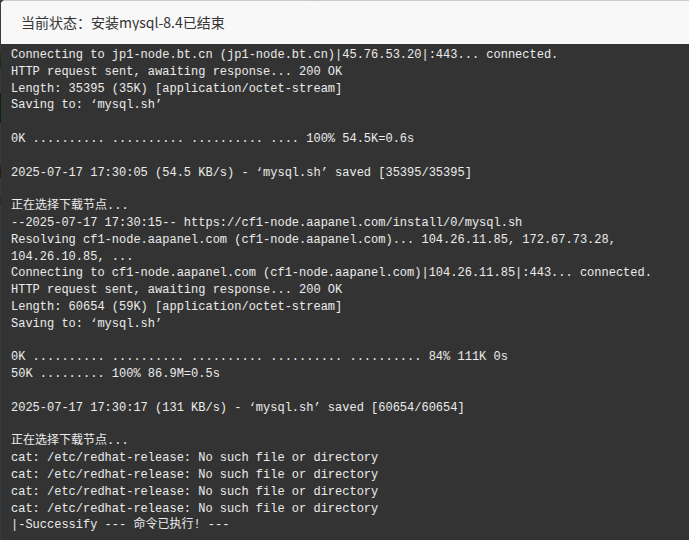
Task: Click the Resolving cf1-node.aapanel.com line
Action: pyautogui.click(x=313, y=239)
